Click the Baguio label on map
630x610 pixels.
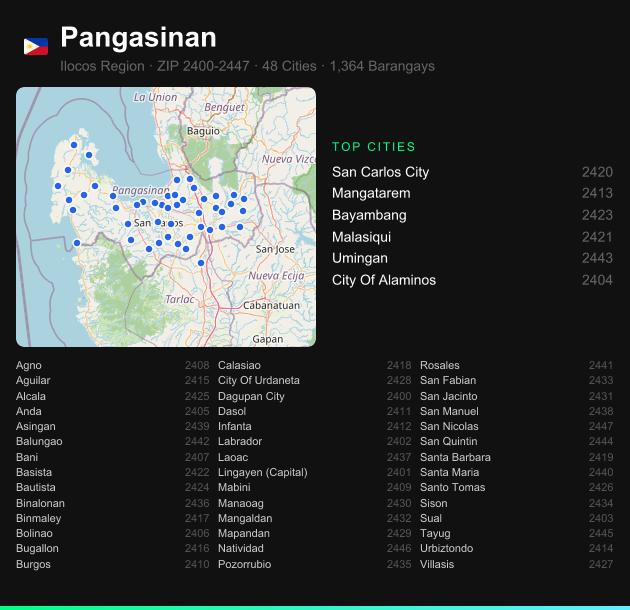[203, 131]
